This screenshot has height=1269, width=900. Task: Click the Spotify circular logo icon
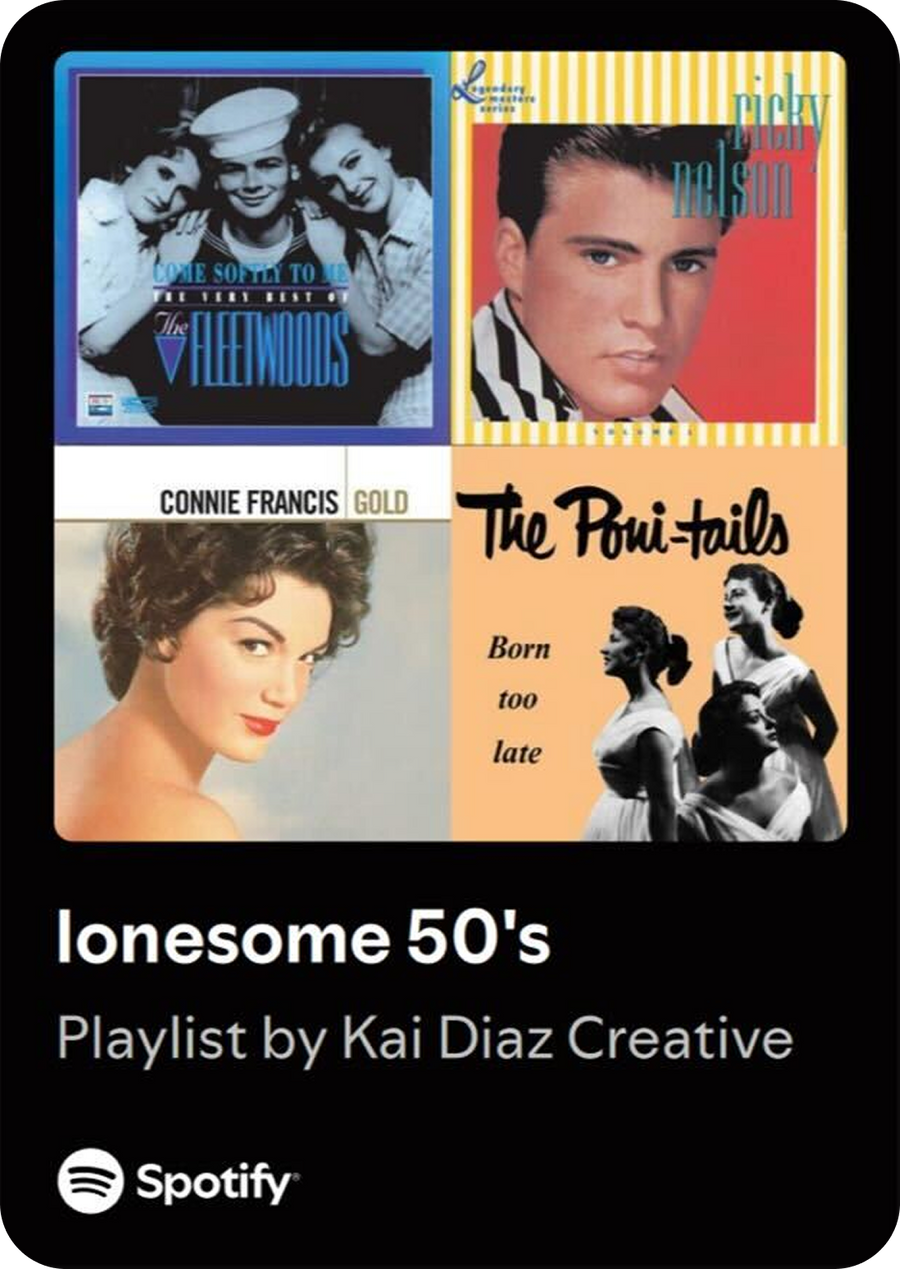click(90, 1180)
